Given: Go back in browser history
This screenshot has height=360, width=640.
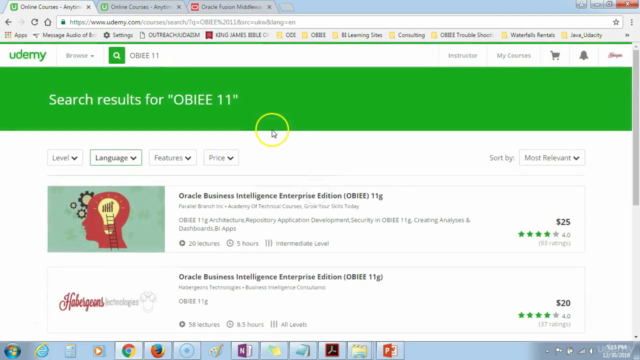Looking at the screenshot, I should pos(9,22).
